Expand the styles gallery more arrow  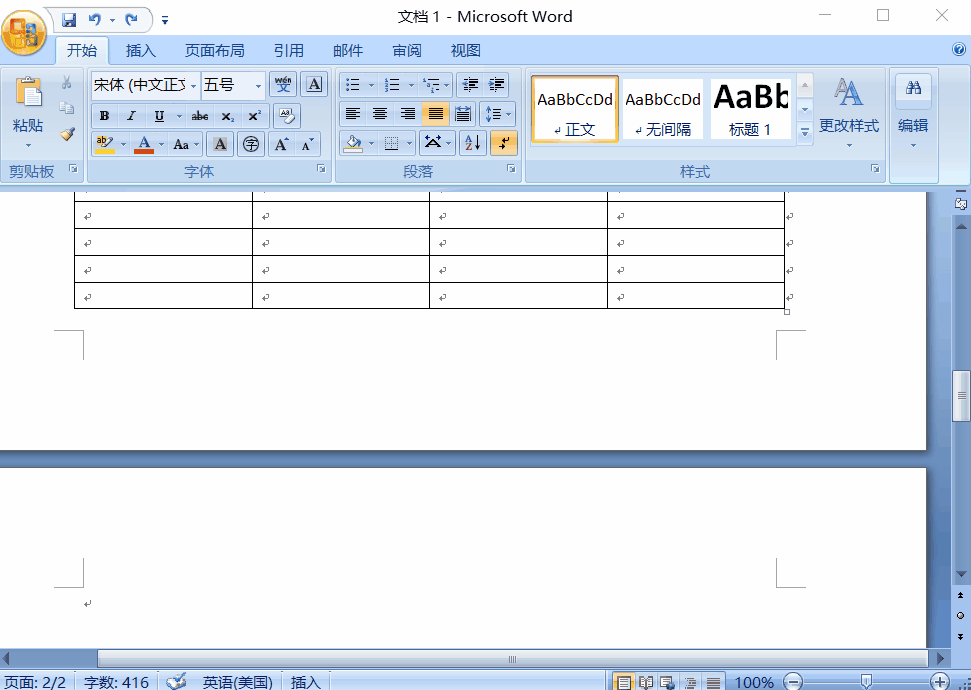tap(804, 131)
